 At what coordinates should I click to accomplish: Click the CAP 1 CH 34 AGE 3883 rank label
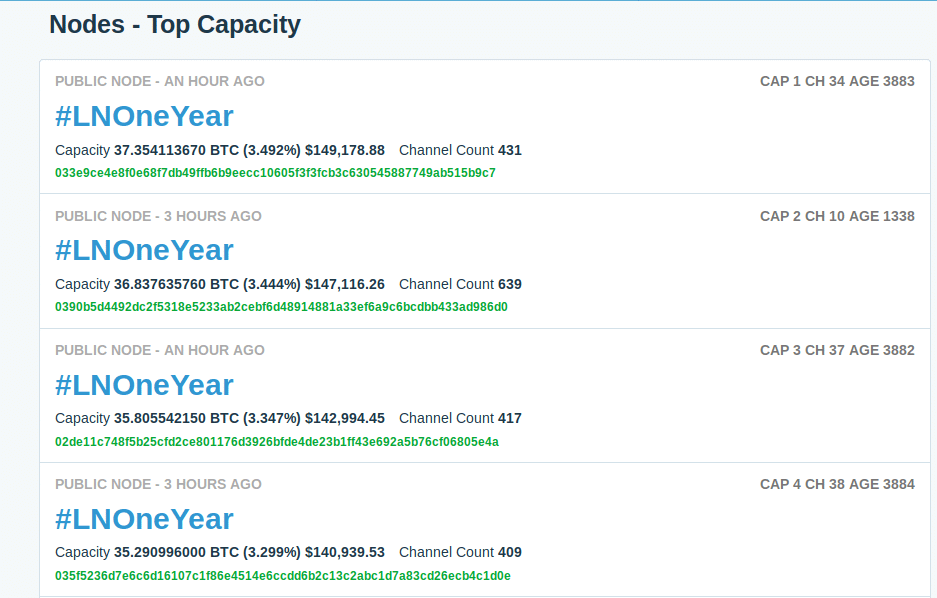tap(837, 81)
